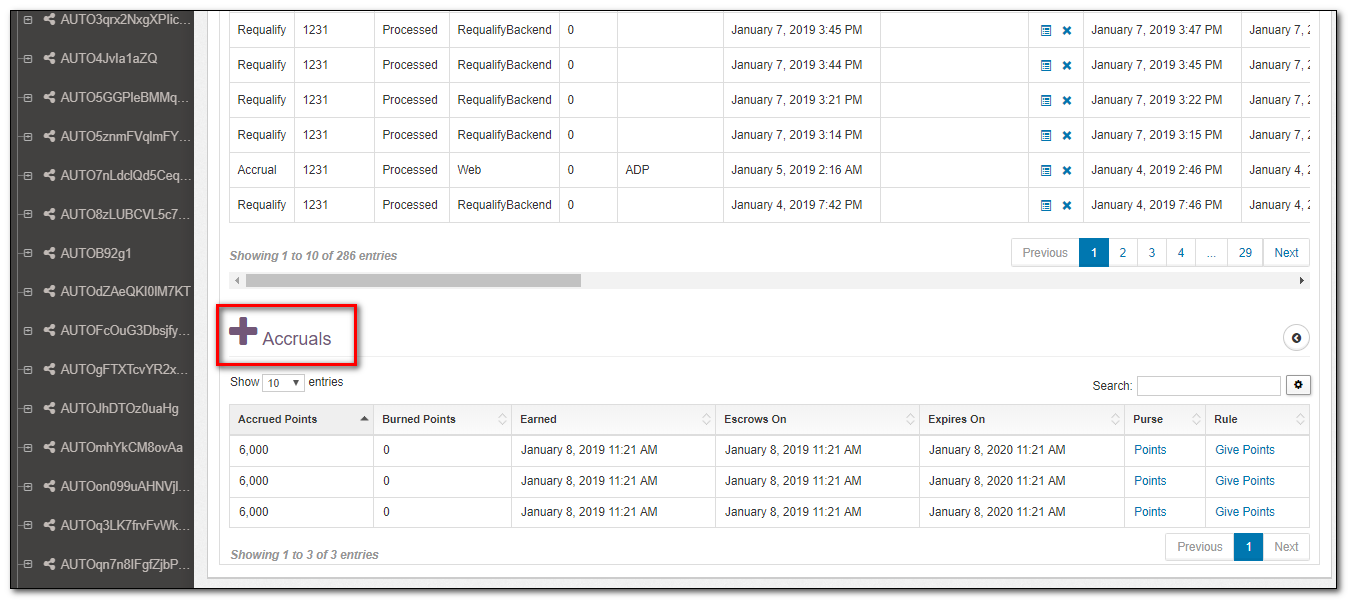Click the horizontal scrollbar thumb under the transactions table
This screenshot has width=1348, height=600.
413,281
